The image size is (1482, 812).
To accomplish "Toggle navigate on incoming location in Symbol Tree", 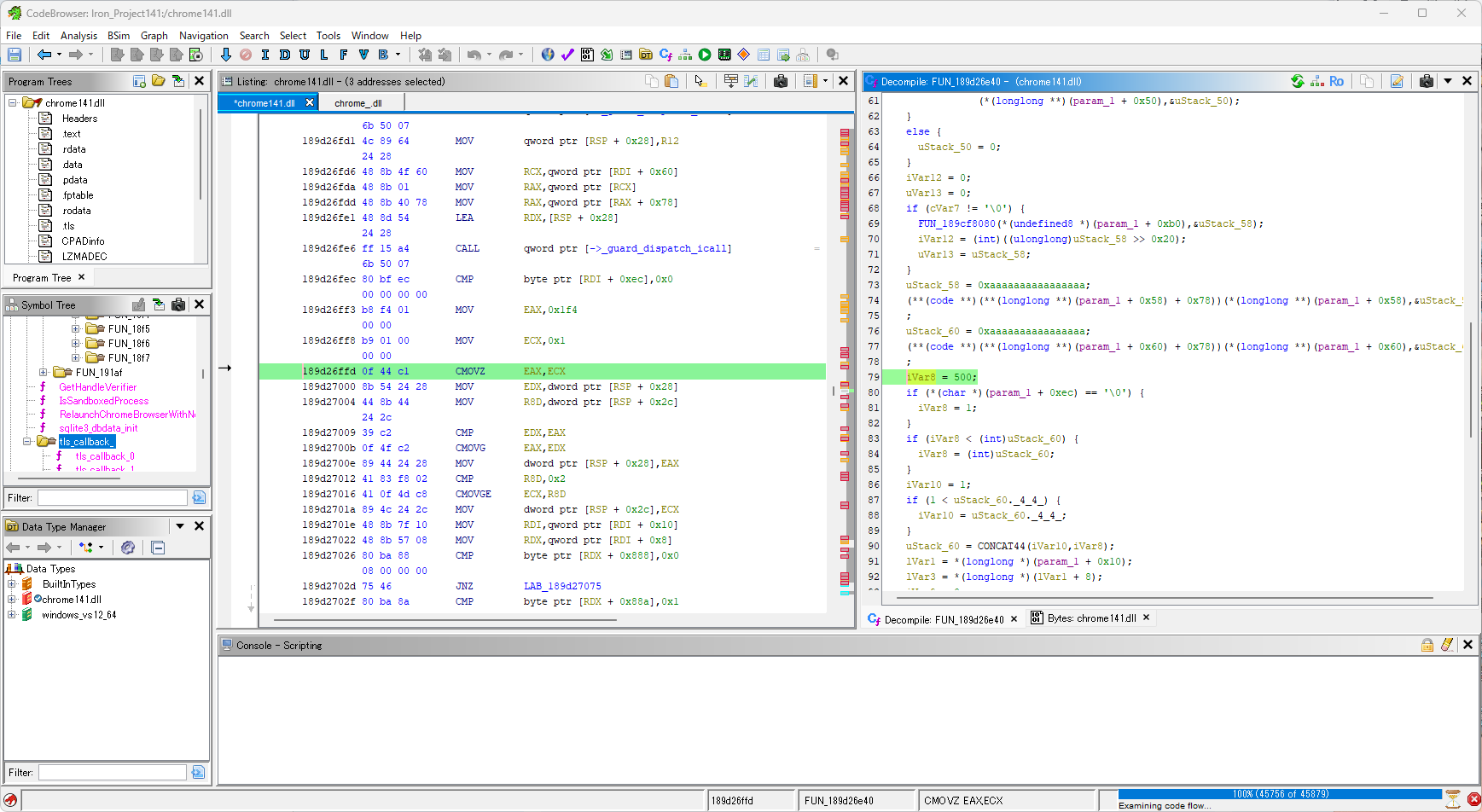I will (x=159, y=304).
